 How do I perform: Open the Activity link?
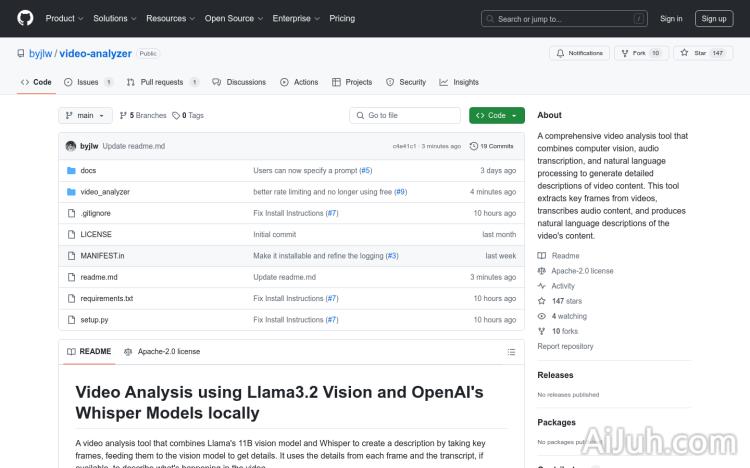[556, 286]
